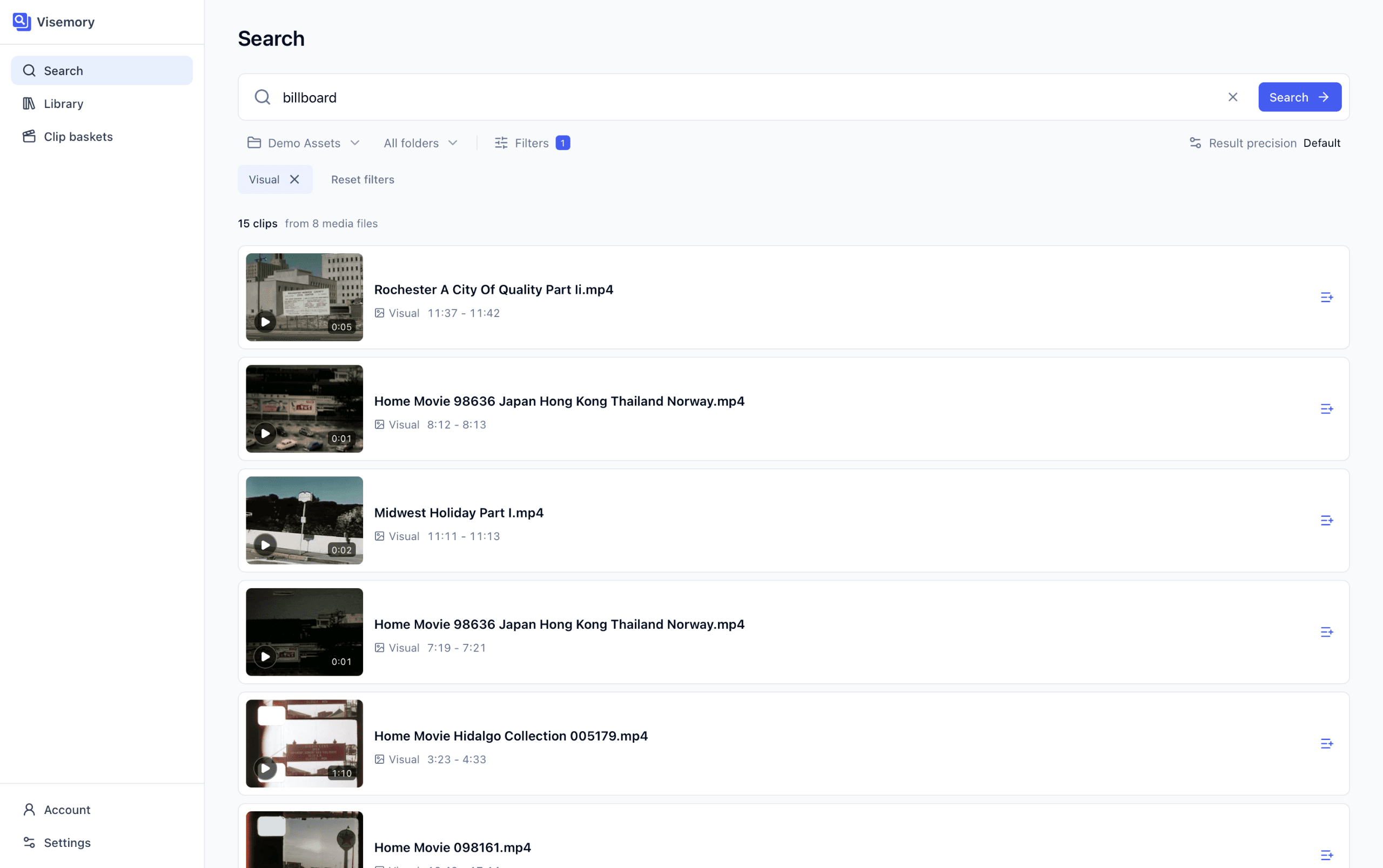
Task: Change Result precision Default setting
Action: pos(1265,143)
